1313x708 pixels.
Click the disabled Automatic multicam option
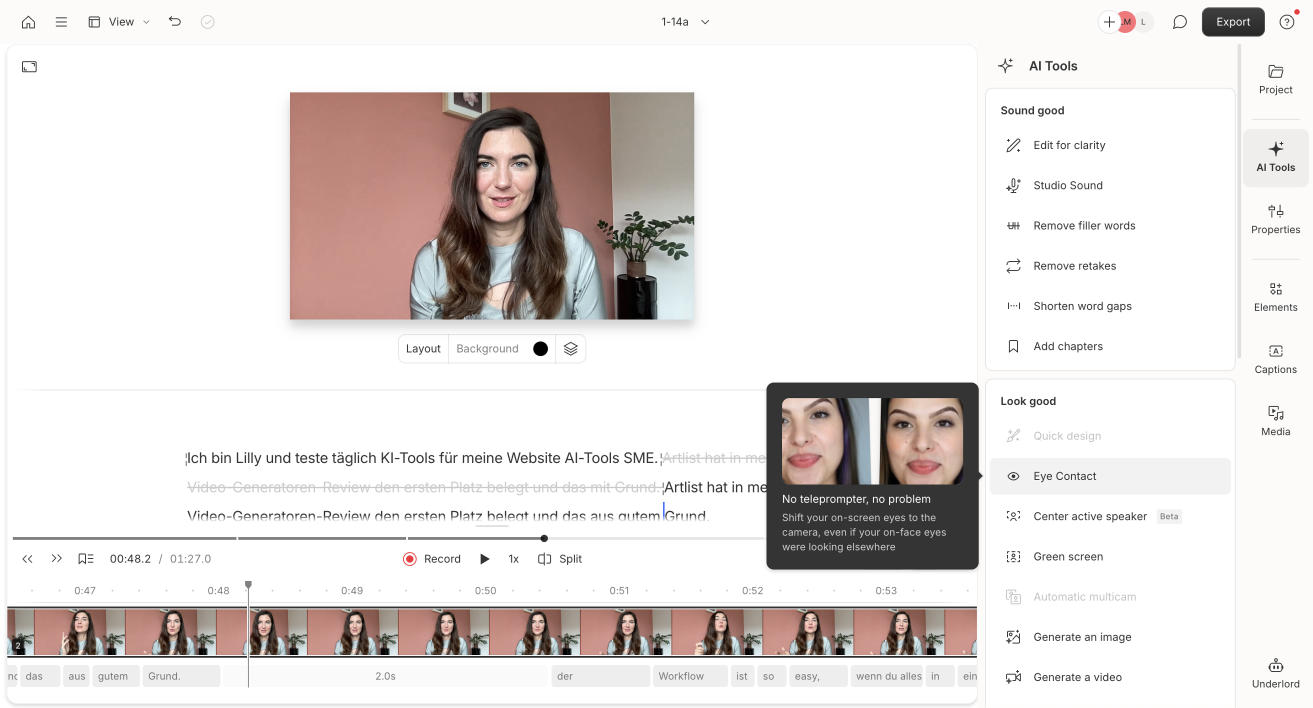(x=1110, y=597)
